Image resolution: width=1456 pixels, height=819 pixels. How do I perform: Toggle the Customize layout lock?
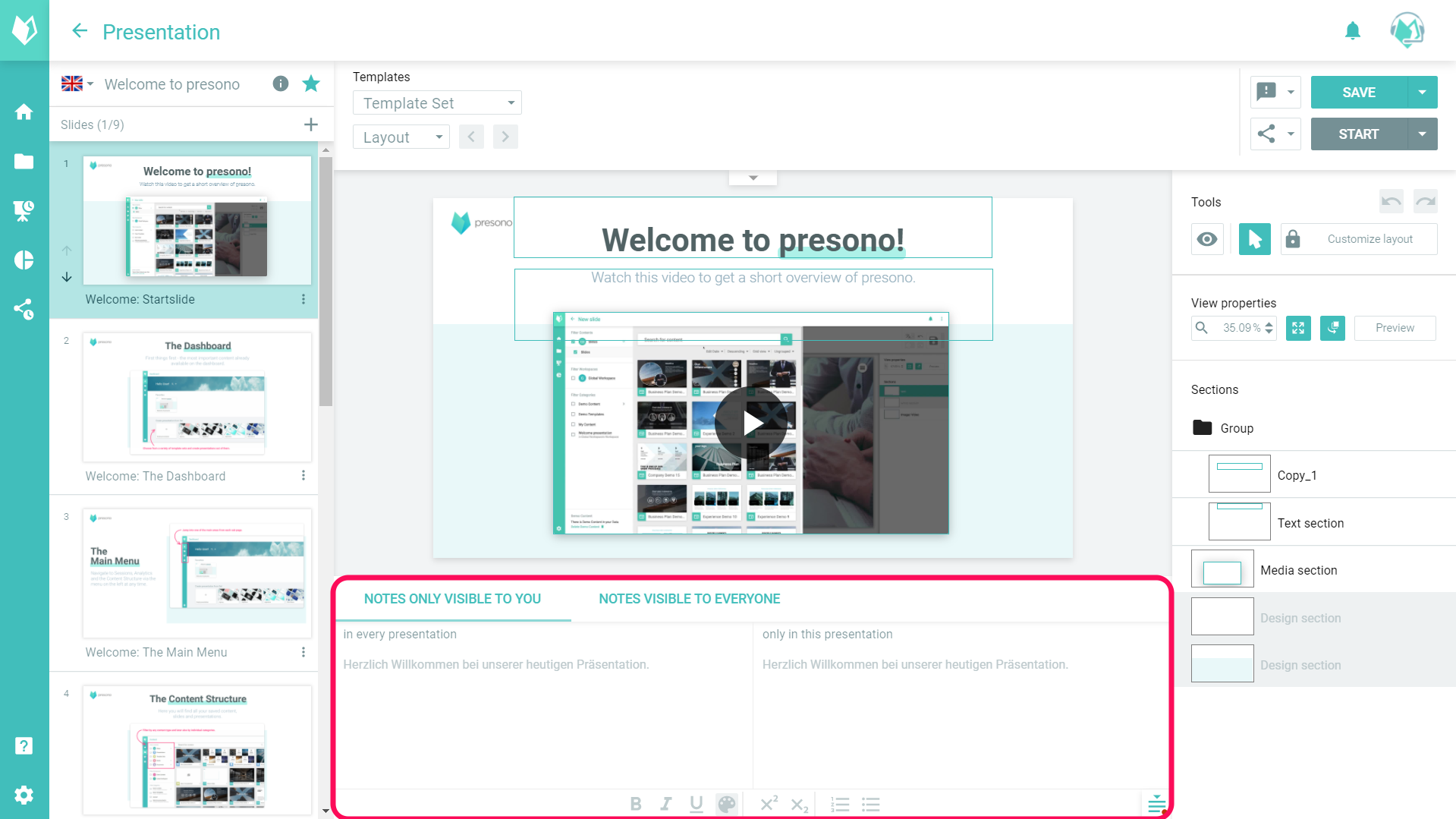[1293, 239]
